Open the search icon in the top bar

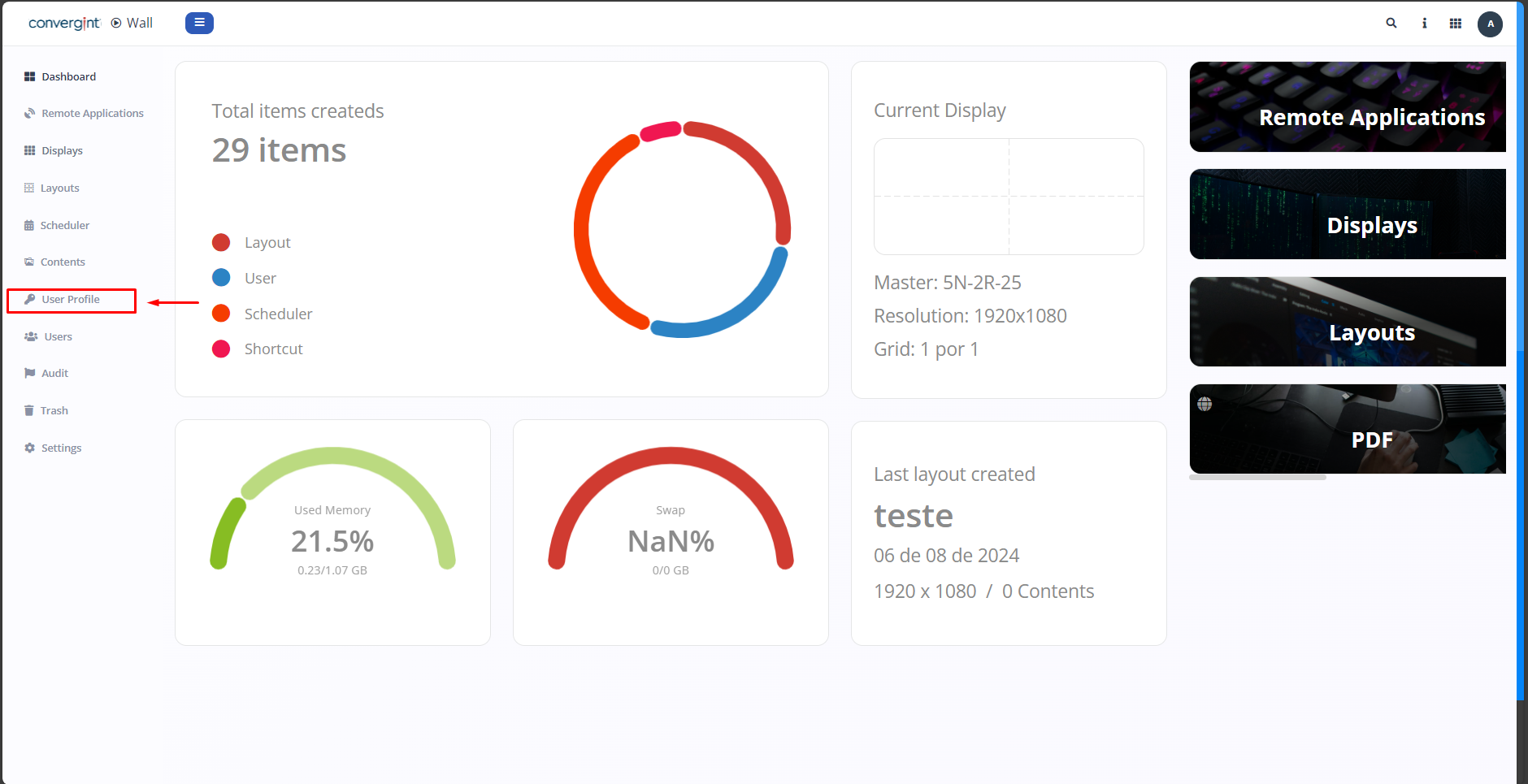pyautogui.click(x=1391, y=23)
